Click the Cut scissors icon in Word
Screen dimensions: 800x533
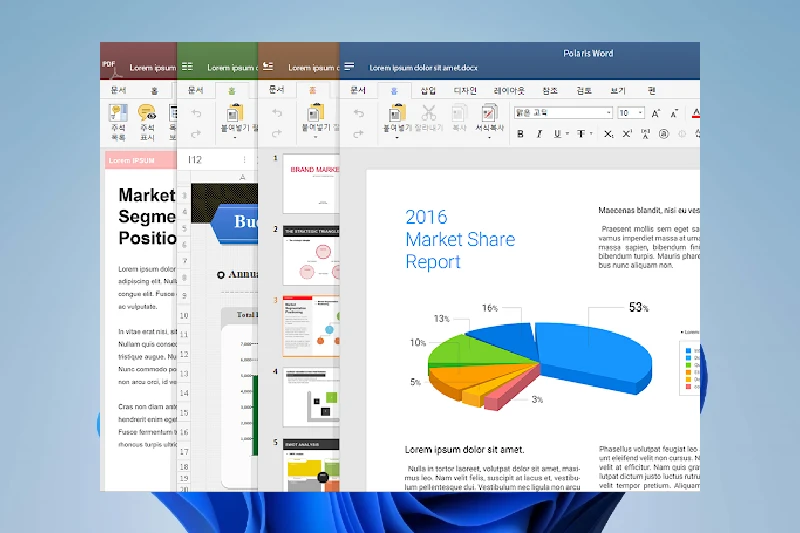pos(429,113)
